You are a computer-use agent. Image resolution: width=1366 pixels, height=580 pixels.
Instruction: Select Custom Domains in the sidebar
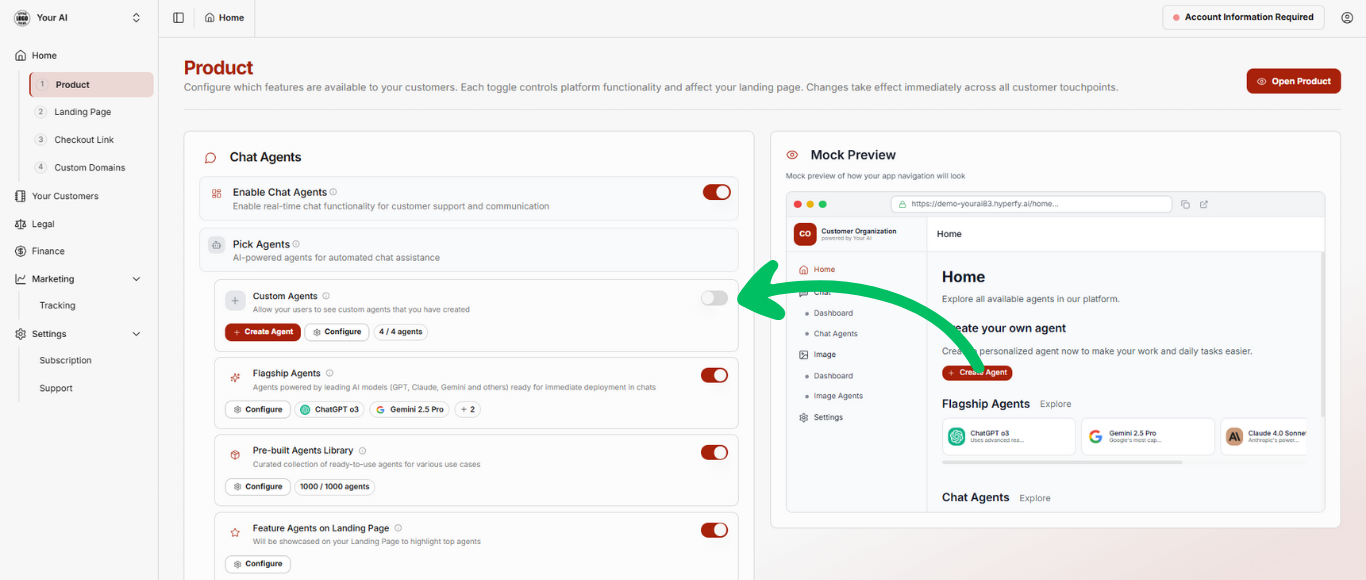[90, 167]
